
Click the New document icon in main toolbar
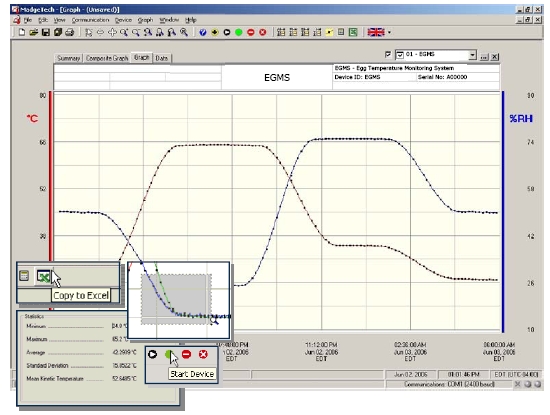22,32
